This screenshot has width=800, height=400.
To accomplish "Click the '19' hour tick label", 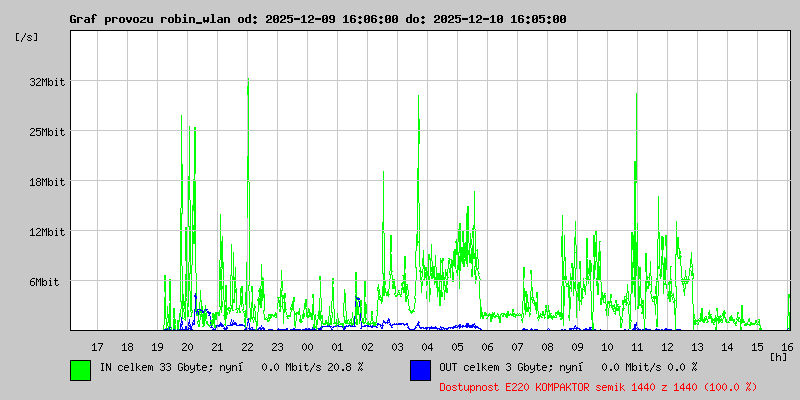I will tap(158, 347).
